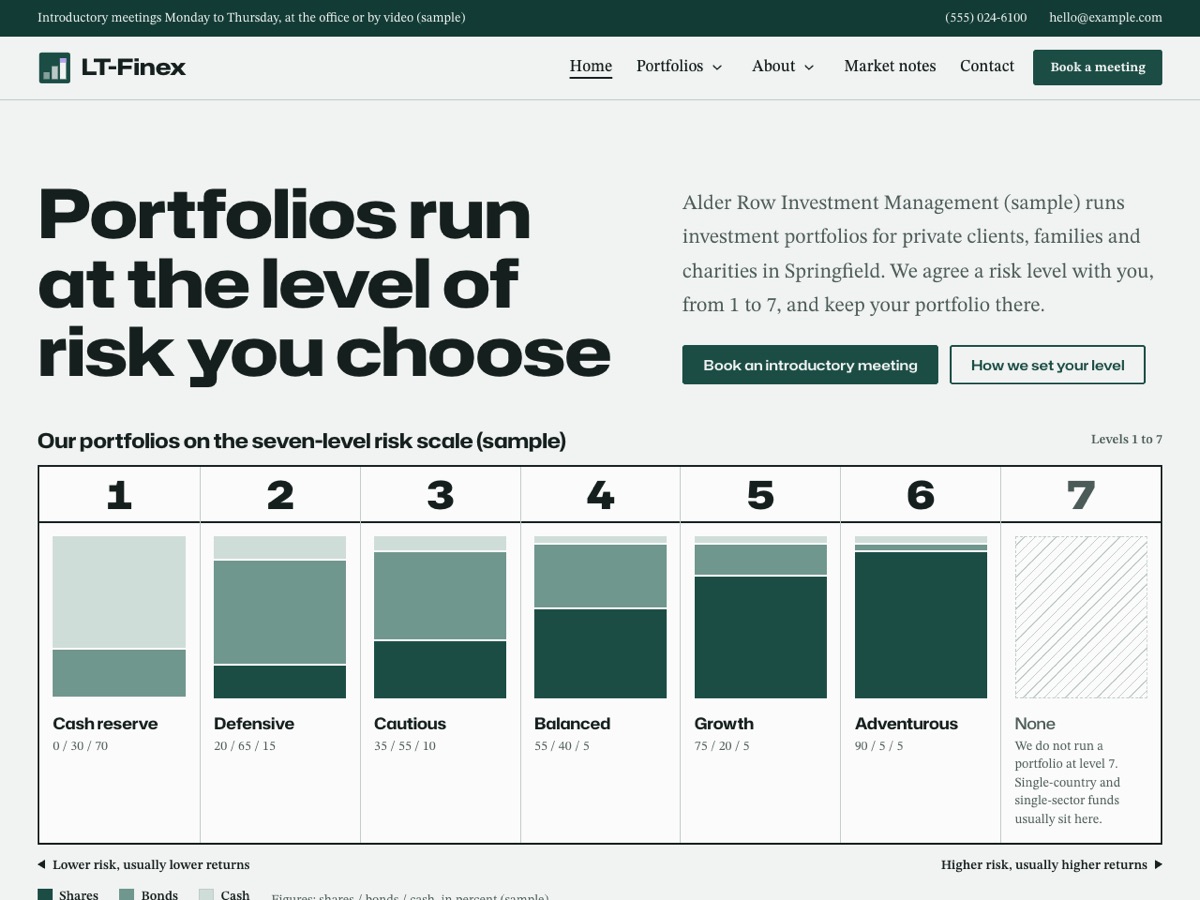This screenshot has width=1200, height=900.
Task: Expand the About menu chevron
Action: 809,67
